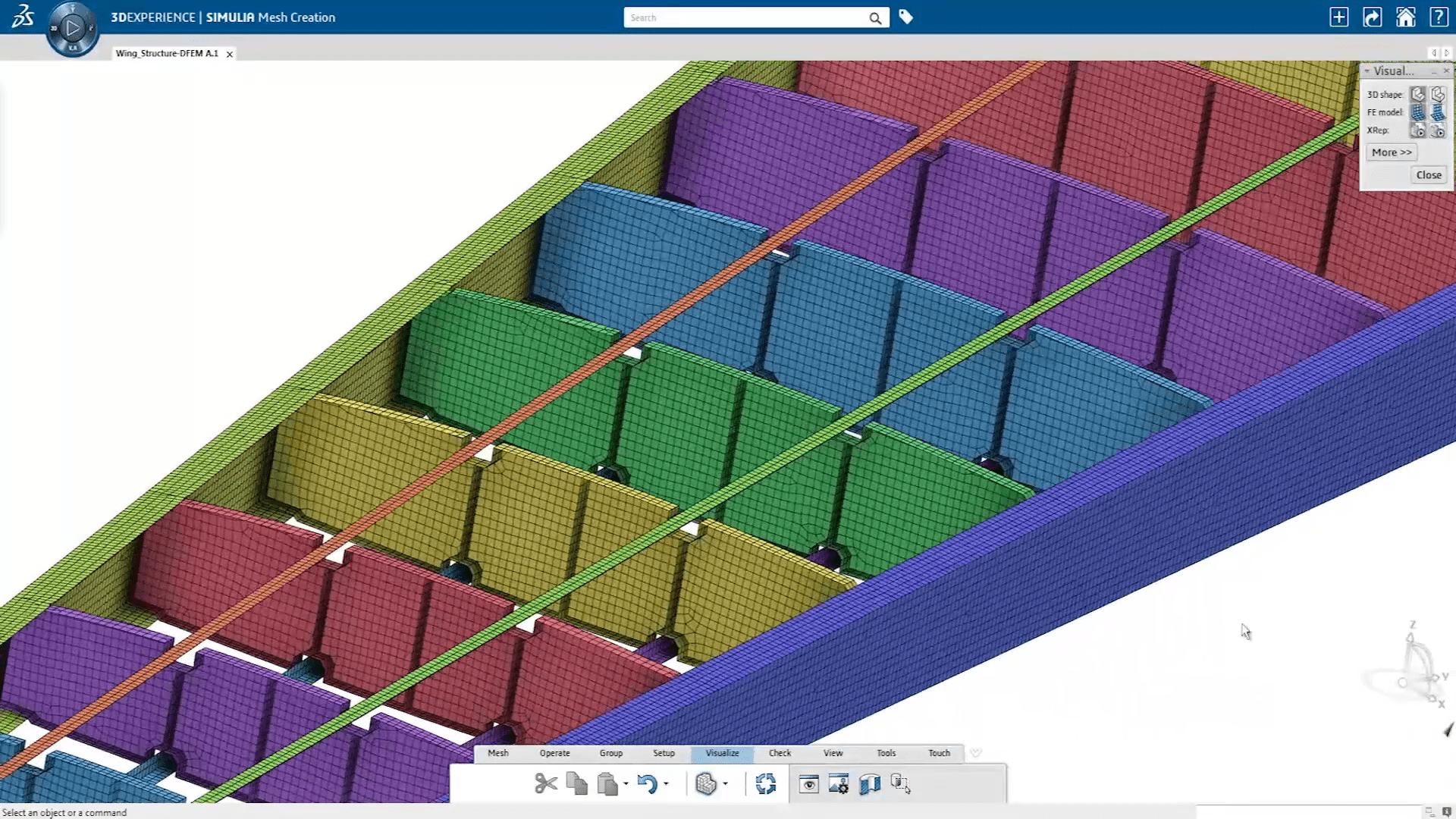Click the More >> button
This screenshot has height=819, width=1456.
click(1392, 152)
